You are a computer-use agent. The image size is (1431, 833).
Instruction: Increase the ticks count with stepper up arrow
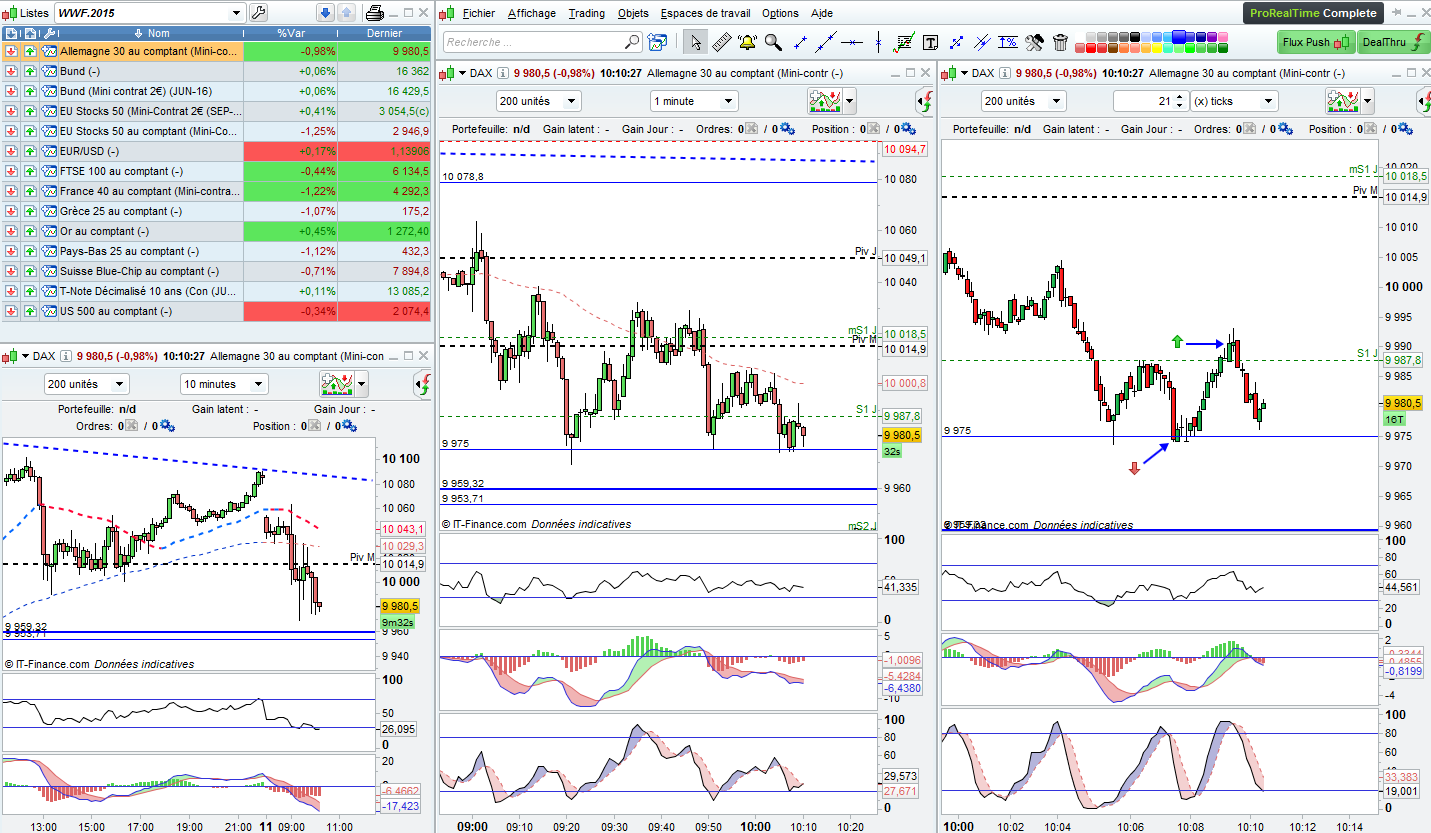click(x=1179, y=97)
